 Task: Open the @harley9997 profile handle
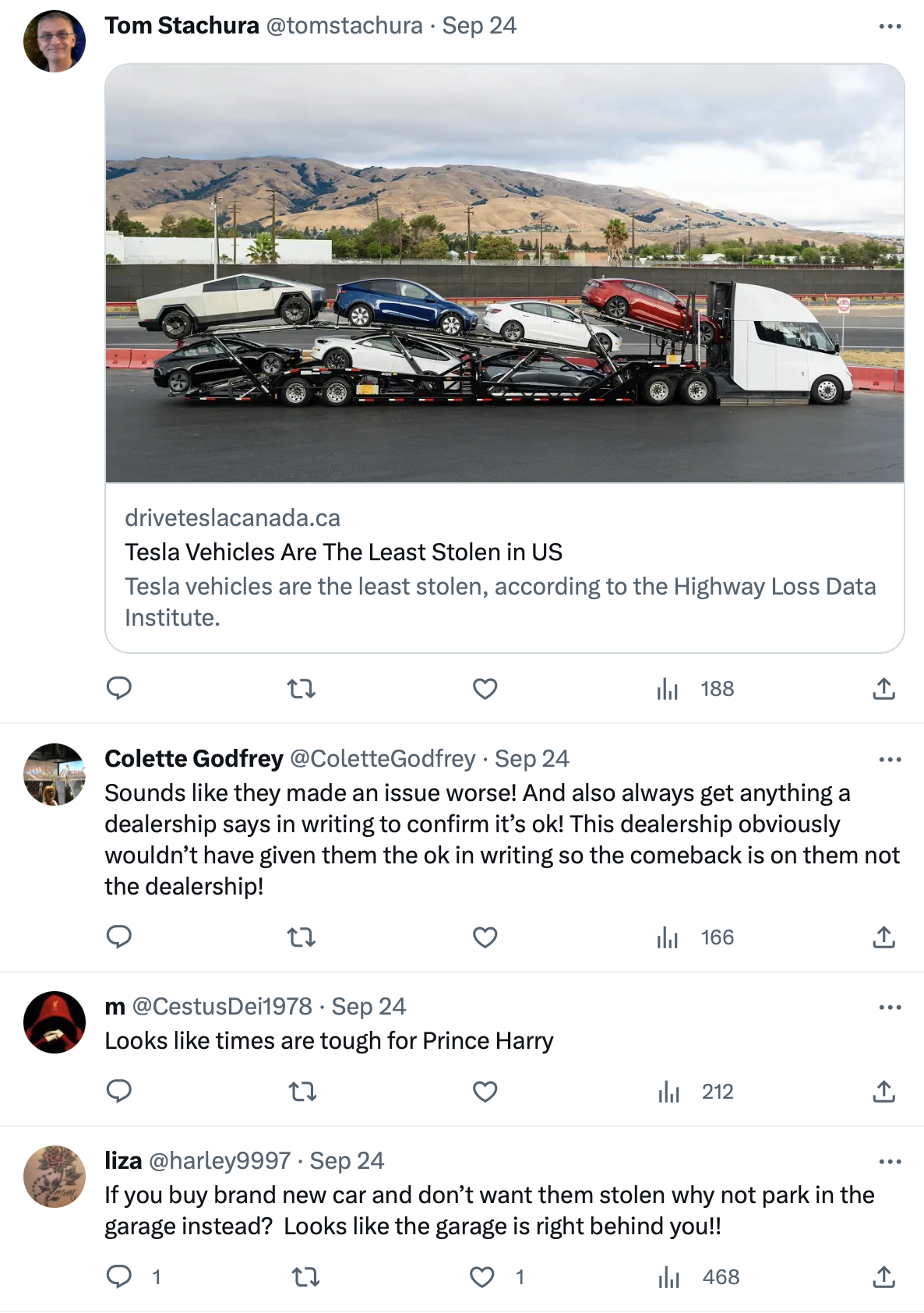(219, 1161)
